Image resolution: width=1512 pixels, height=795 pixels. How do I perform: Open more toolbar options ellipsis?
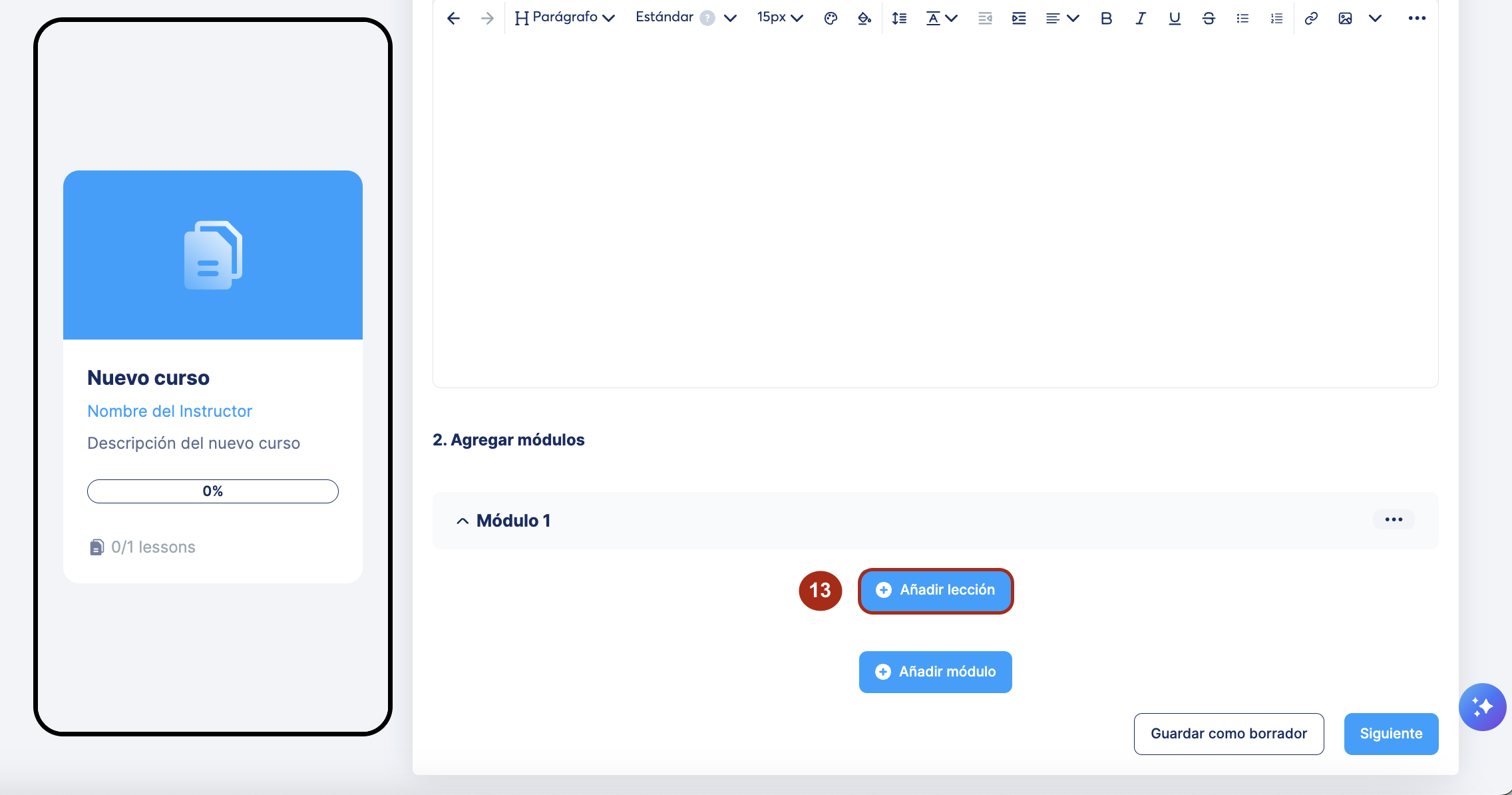(x=1417, y=18)
